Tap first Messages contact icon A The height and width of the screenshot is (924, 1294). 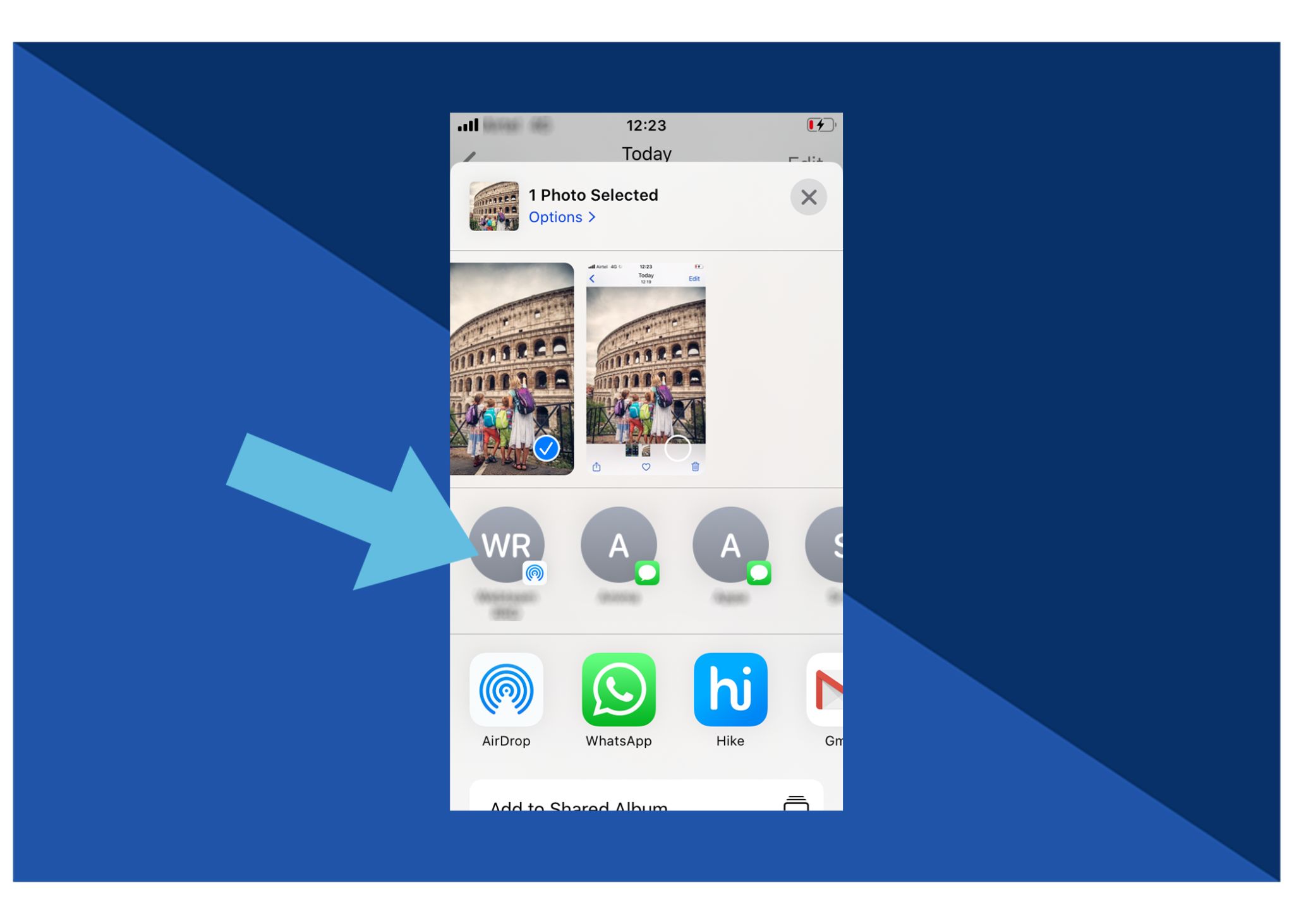pos(618,544)
